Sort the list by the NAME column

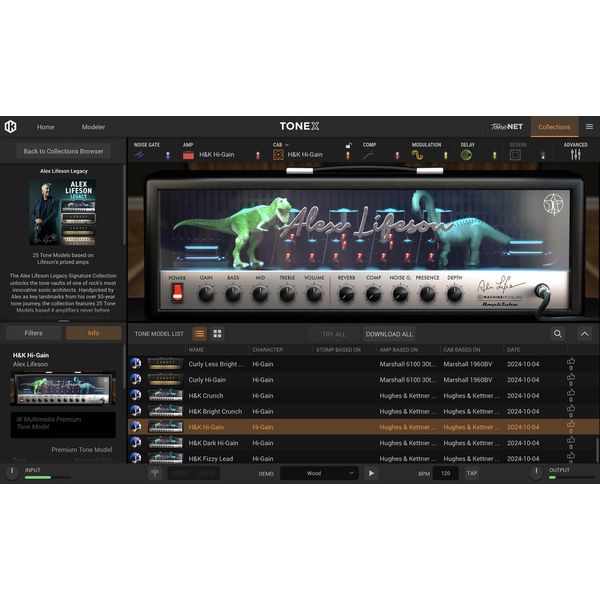tap(196, 350)
